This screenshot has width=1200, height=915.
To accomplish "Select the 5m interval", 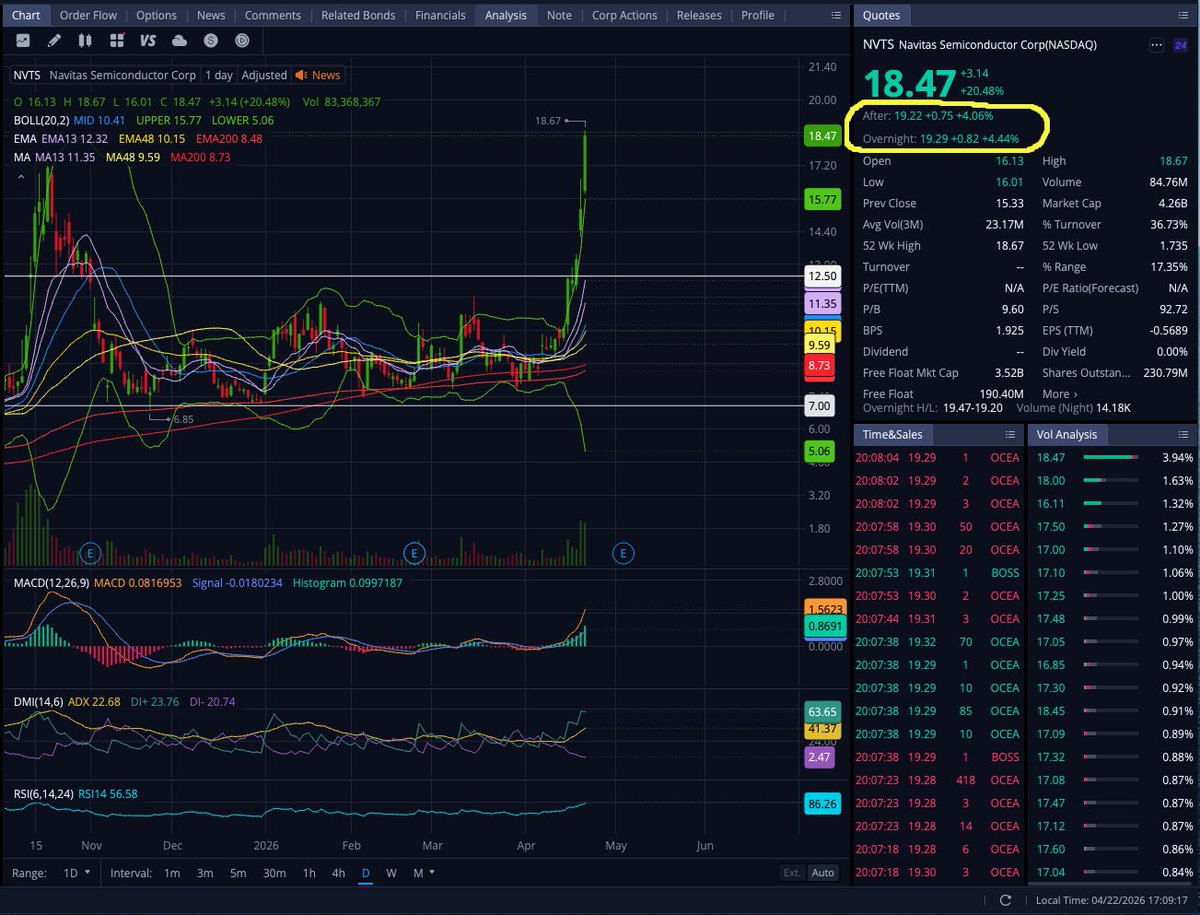I will [238, 873].
